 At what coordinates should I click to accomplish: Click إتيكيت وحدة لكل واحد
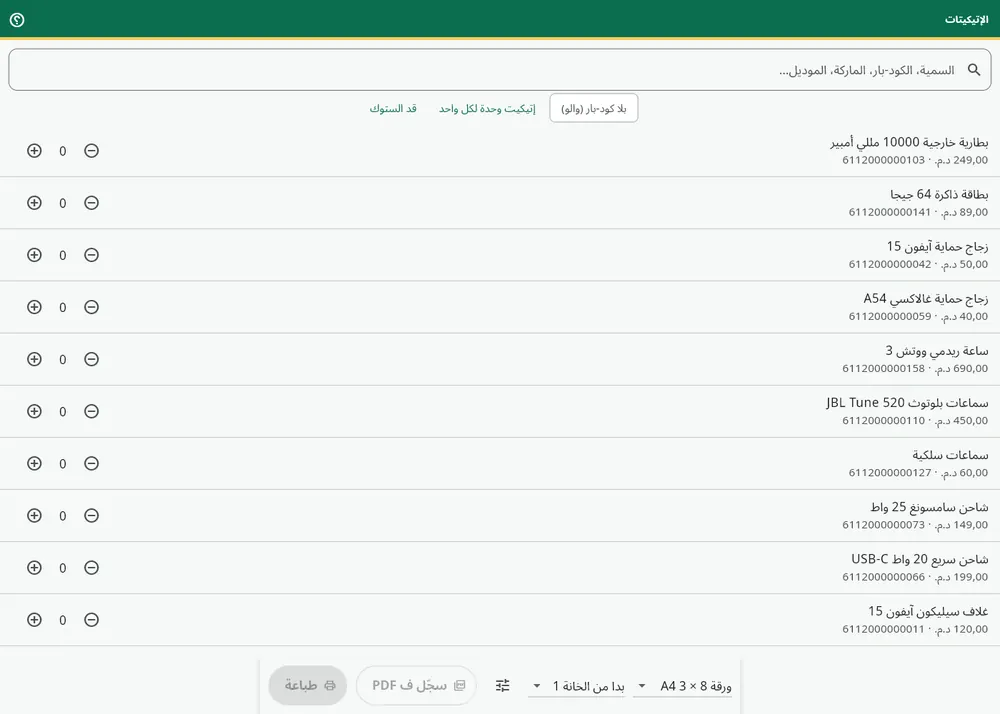point(487,108)
